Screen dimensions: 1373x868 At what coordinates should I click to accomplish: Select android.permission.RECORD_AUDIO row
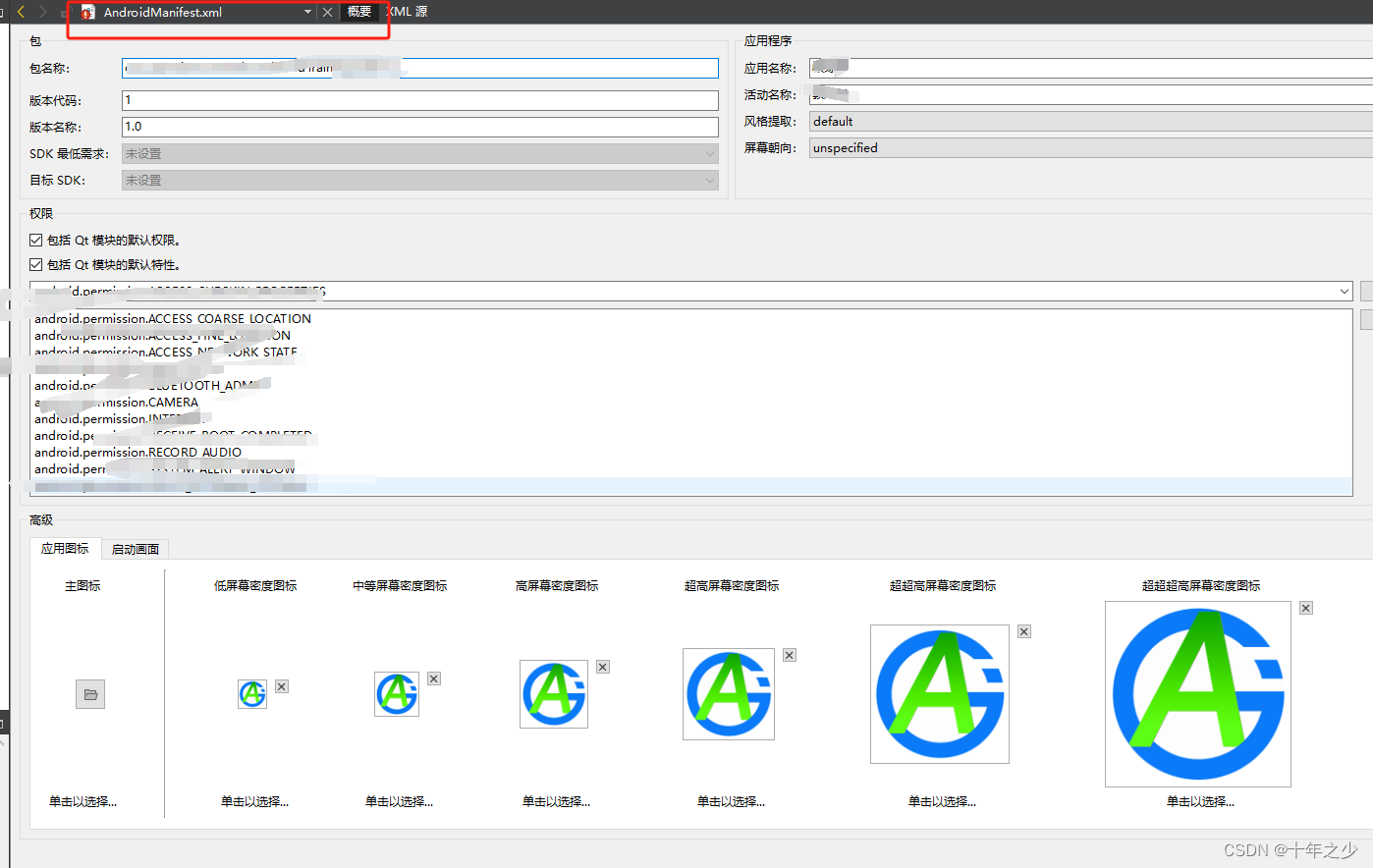point(692,452)
